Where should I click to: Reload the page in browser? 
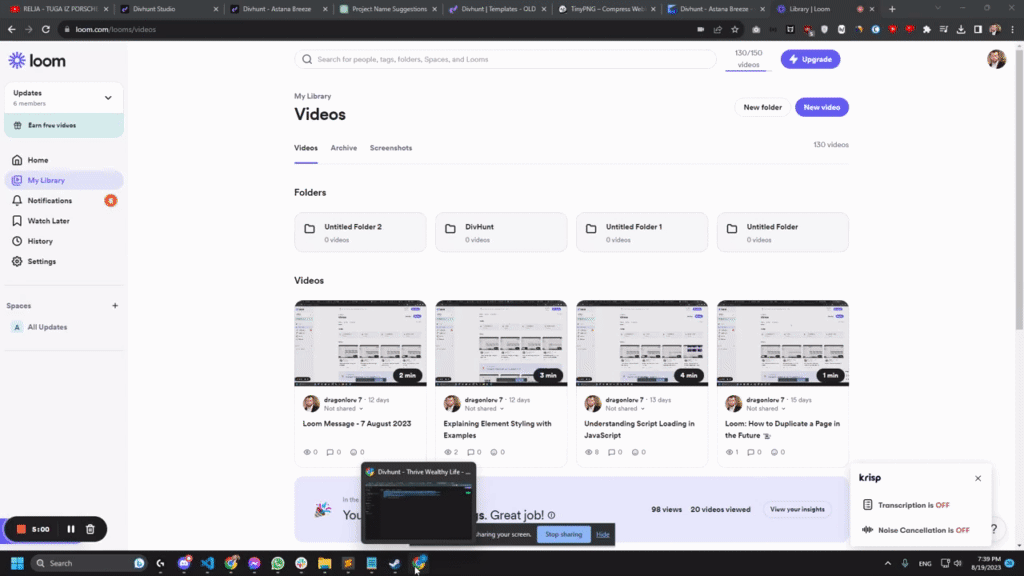pyautogui.click(x=46, y=29)
